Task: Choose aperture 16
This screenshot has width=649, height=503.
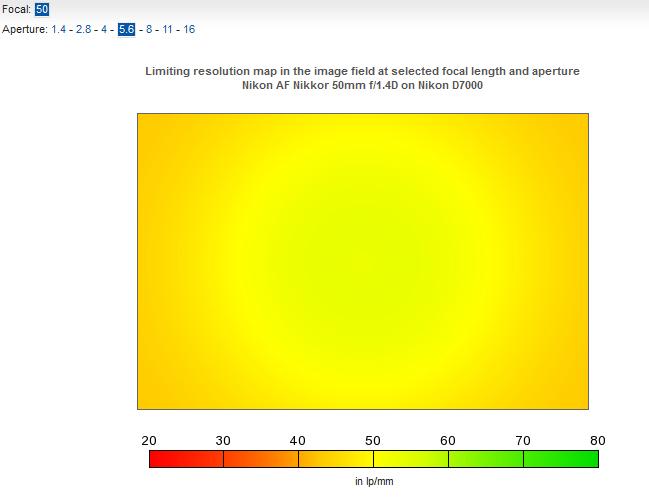Action: pyautogui.click(x=189, y=29)
